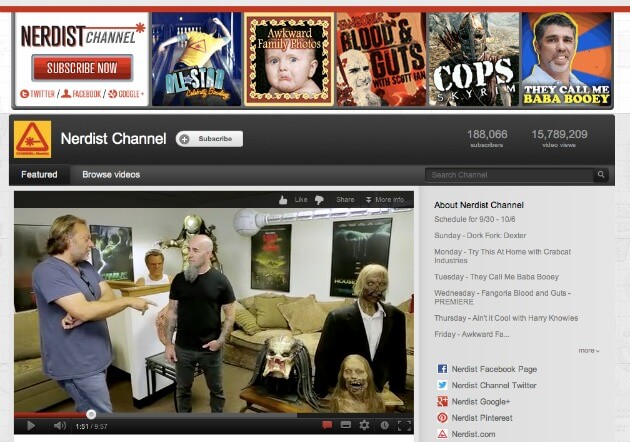This screenshot has width=630, height=442.
Task: Play the video using the play button
Action: click(x=31, y=426)
